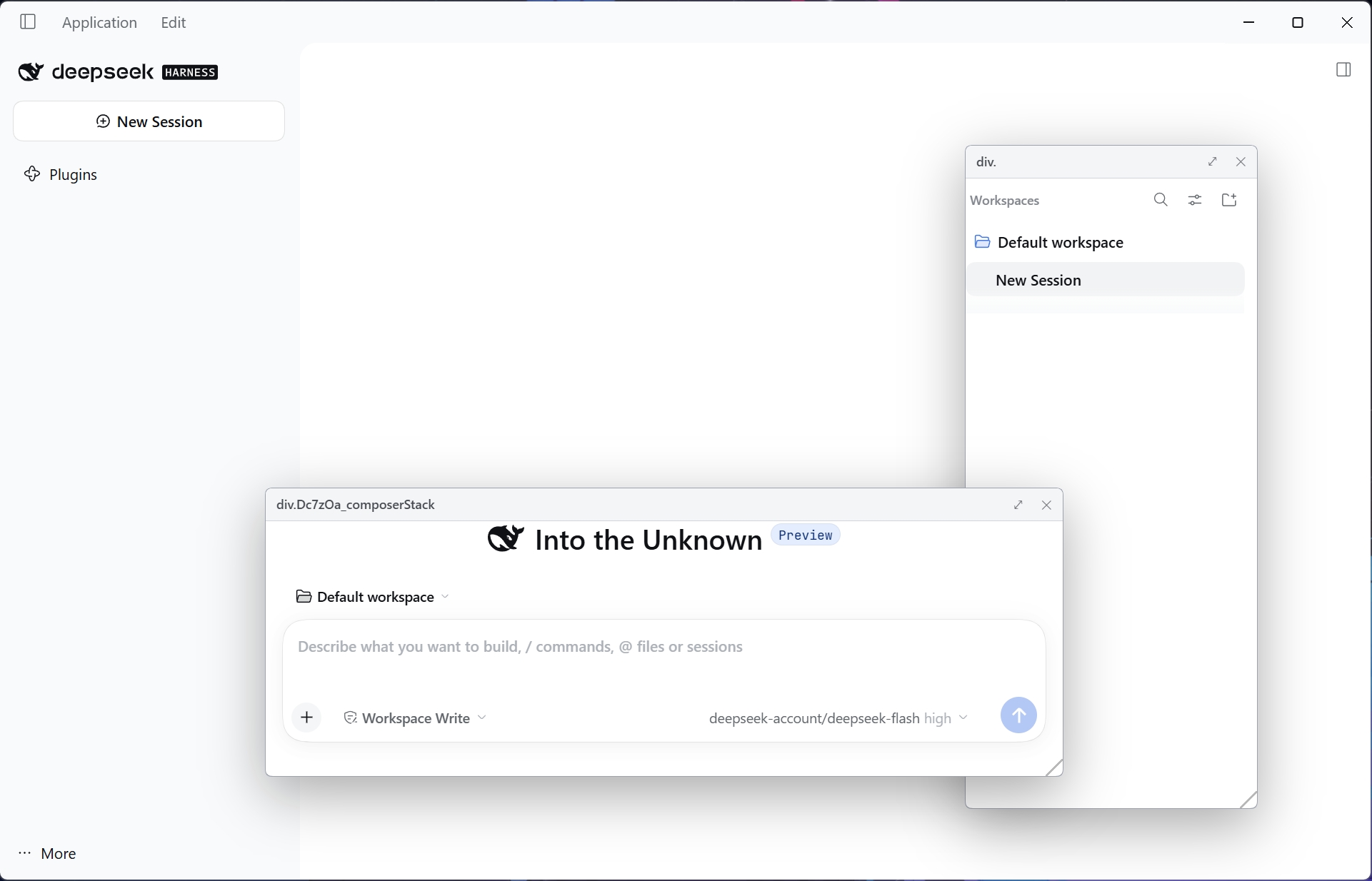Toggle the right side panel icon
Viewport: 1372px width, 881px height.
point(1343,69)
